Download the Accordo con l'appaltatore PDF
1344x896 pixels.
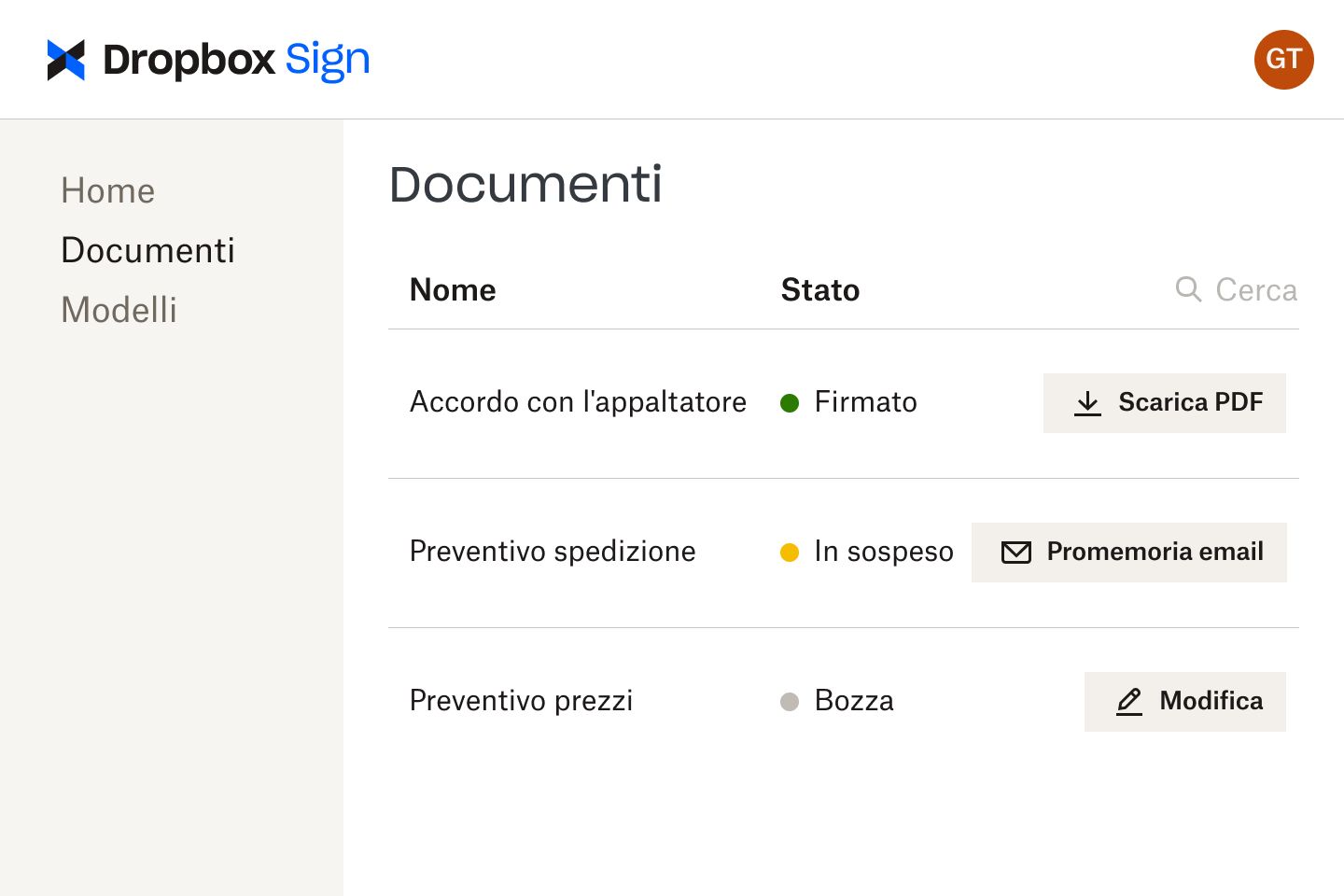(x=1164, y=403)
